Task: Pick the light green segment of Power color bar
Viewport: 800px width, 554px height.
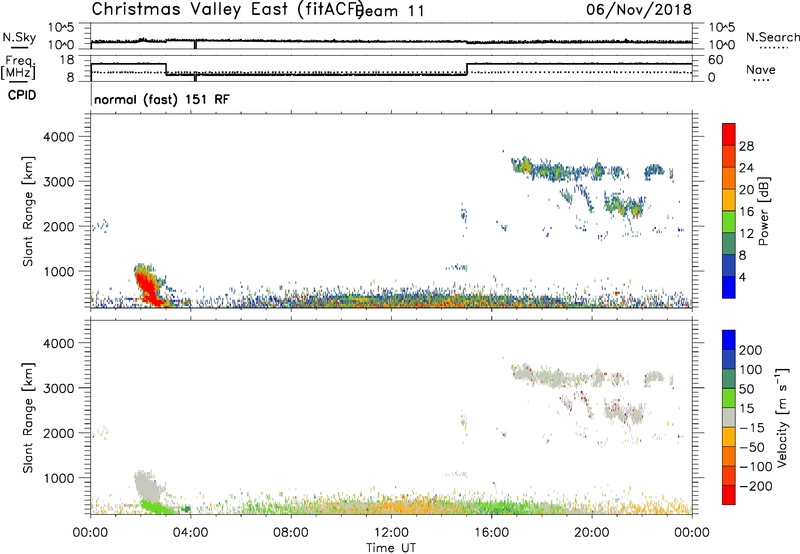Action: click(x=729, y=222)
